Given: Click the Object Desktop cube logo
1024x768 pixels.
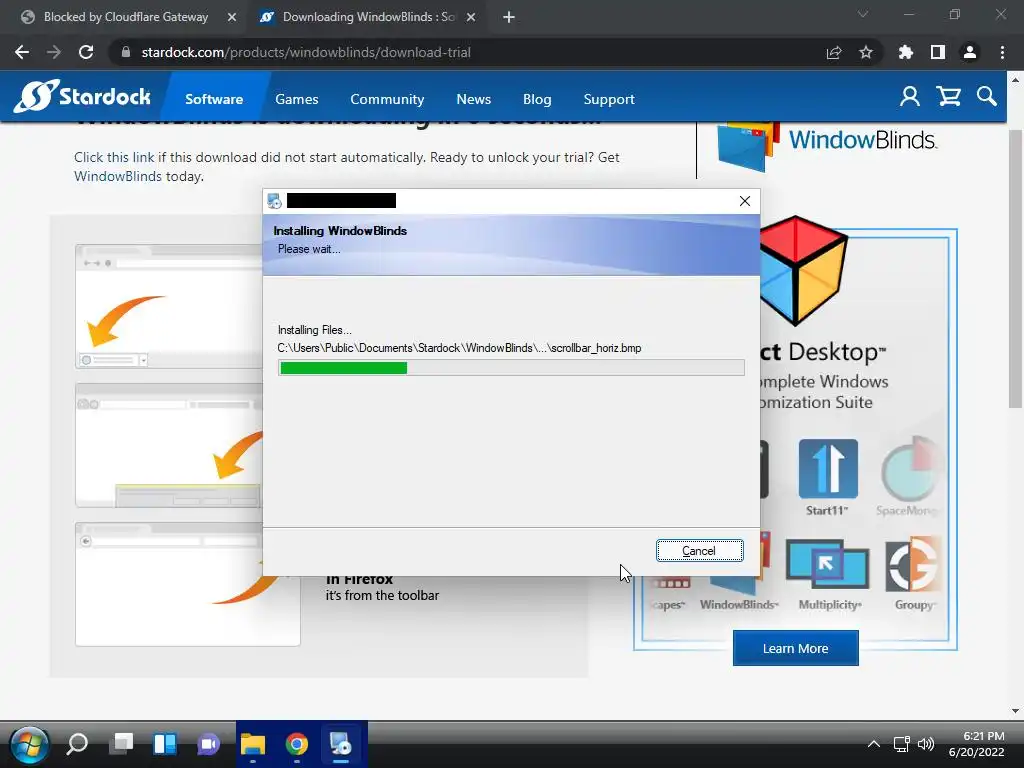Looking at the screenshot, I should coord(803,269).
